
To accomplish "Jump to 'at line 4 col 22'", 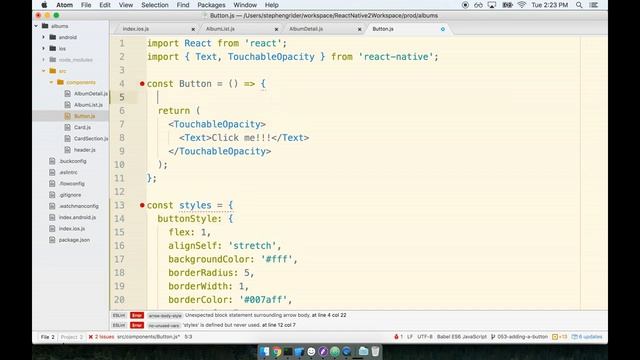I will [329, 315].
